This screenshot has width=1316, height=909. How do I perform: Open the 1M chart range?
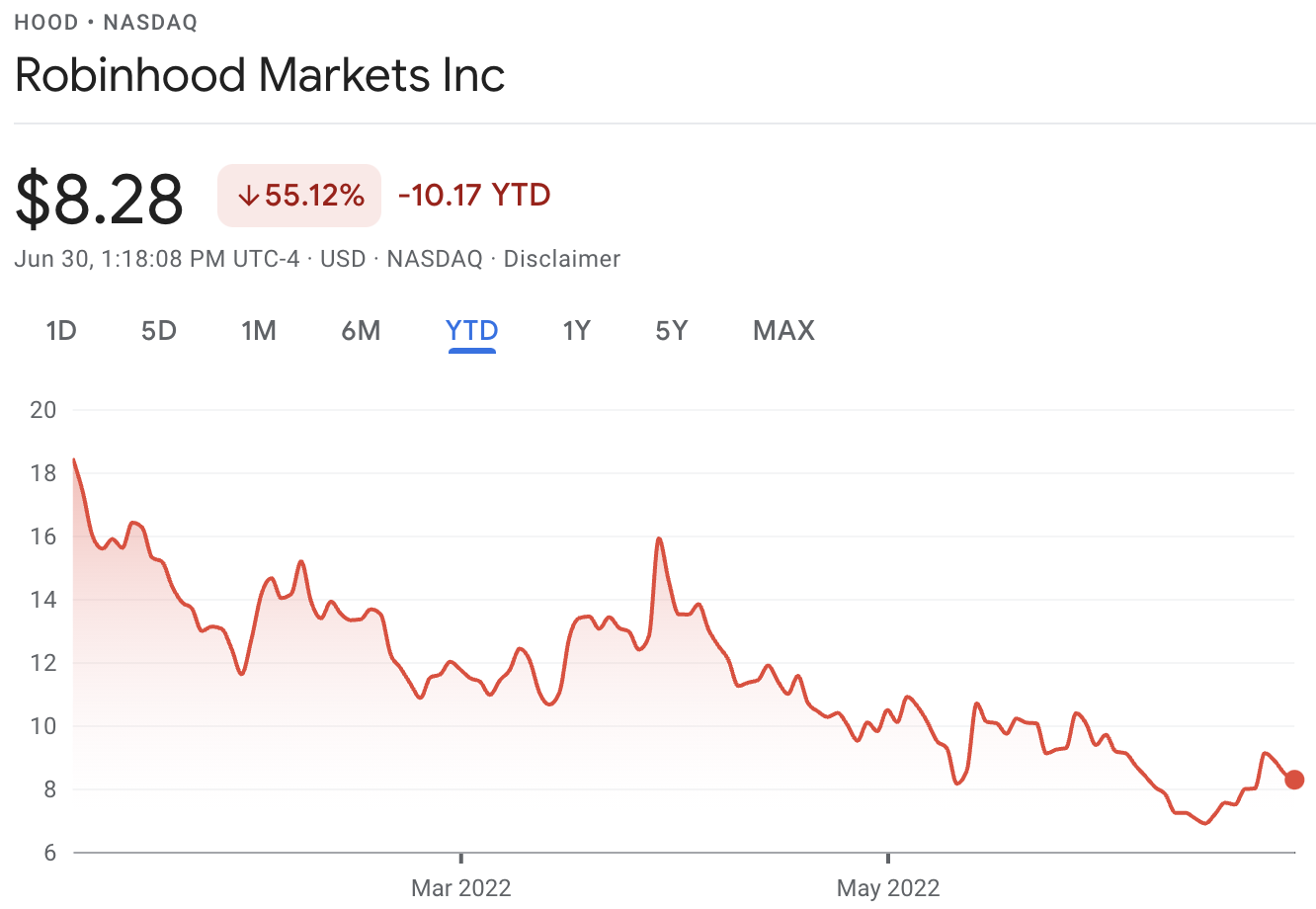(x=258, y=330)
